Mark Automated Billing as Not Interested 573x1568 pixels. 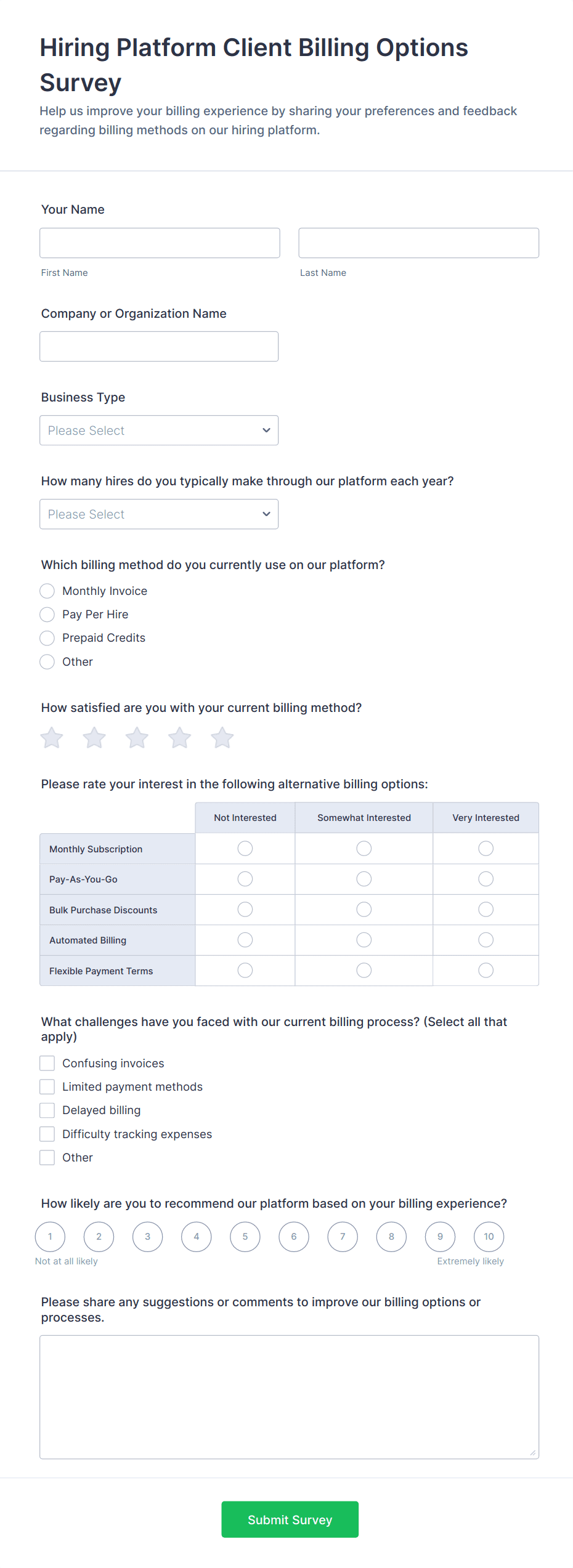coord(245,940)
